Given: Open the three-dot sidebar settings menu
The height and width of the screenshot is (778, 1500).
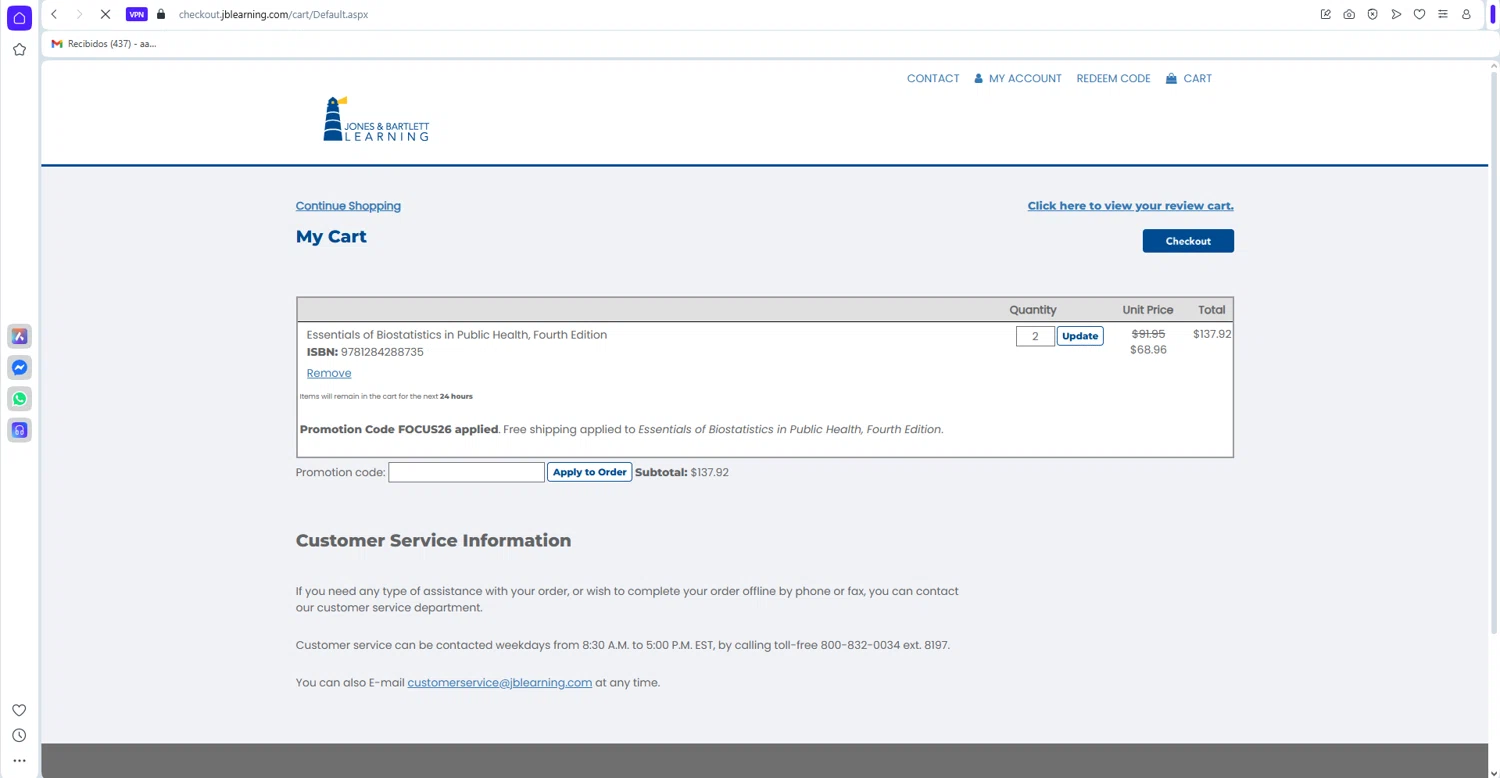Looking at the screenshot, I should [x=19, y=761].
